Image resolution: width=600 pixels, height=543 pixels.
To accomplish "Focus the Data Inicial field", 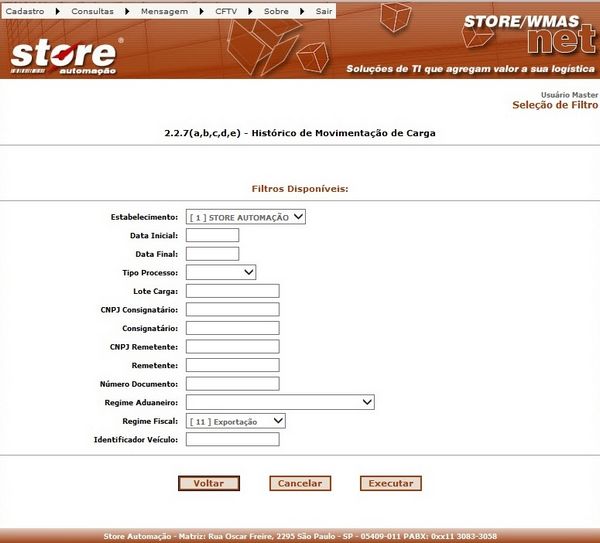I will click(x=212, y=235).
